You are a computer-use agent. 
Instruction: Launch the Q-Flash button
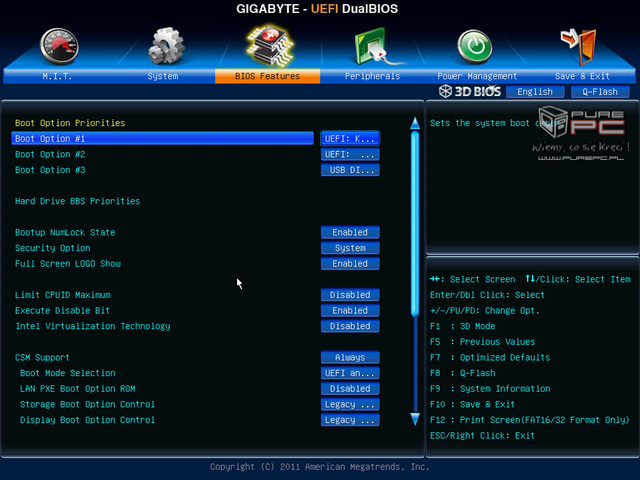[600, 92]
